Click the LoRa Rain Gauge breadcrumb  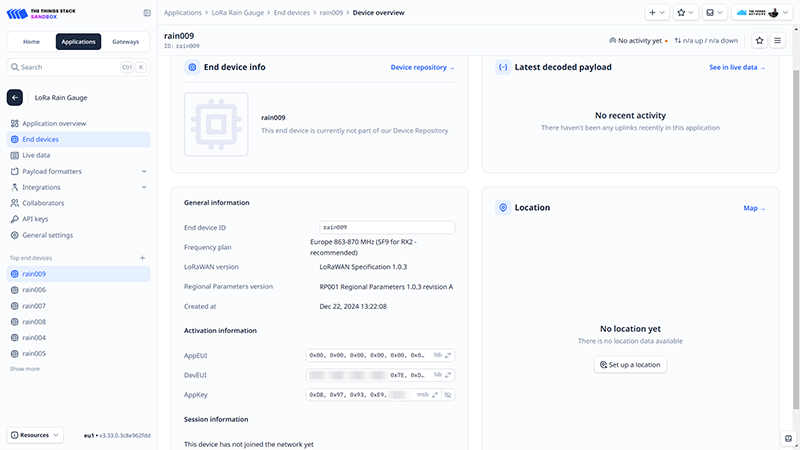(238, 13)
